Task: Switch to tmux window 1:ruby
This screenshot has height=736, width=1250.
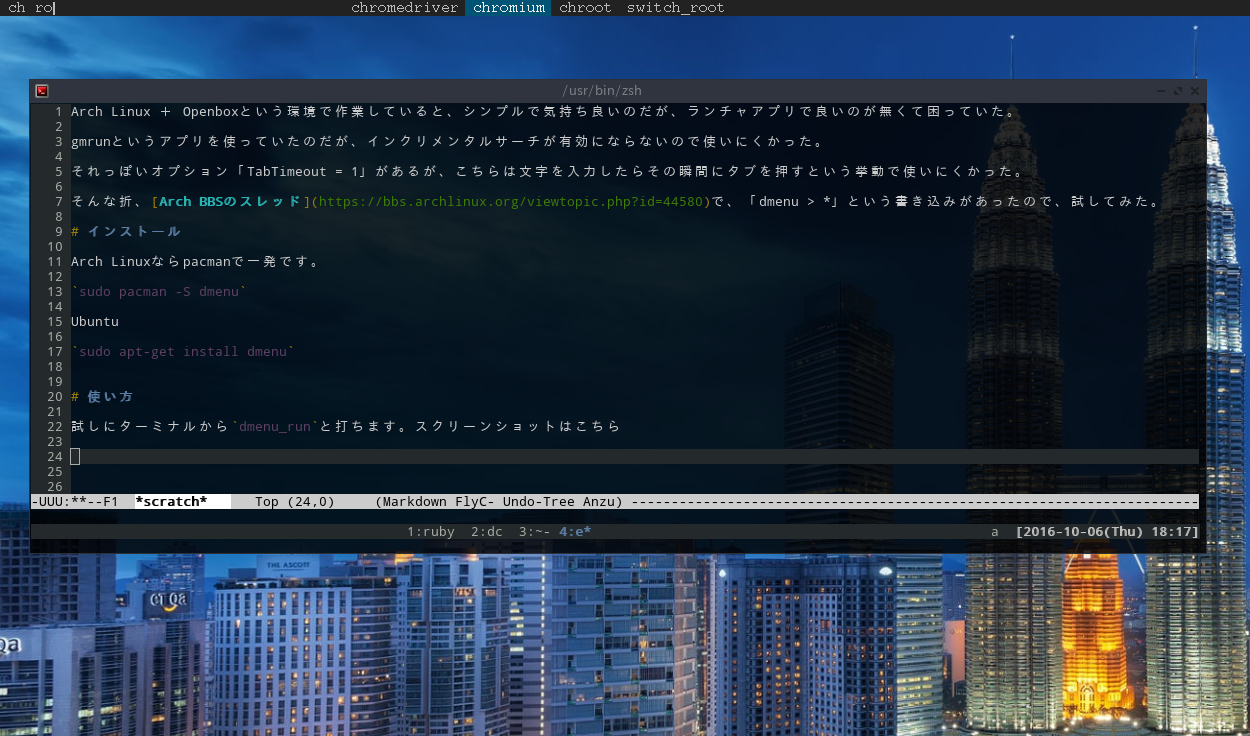Action: (431, 531)
